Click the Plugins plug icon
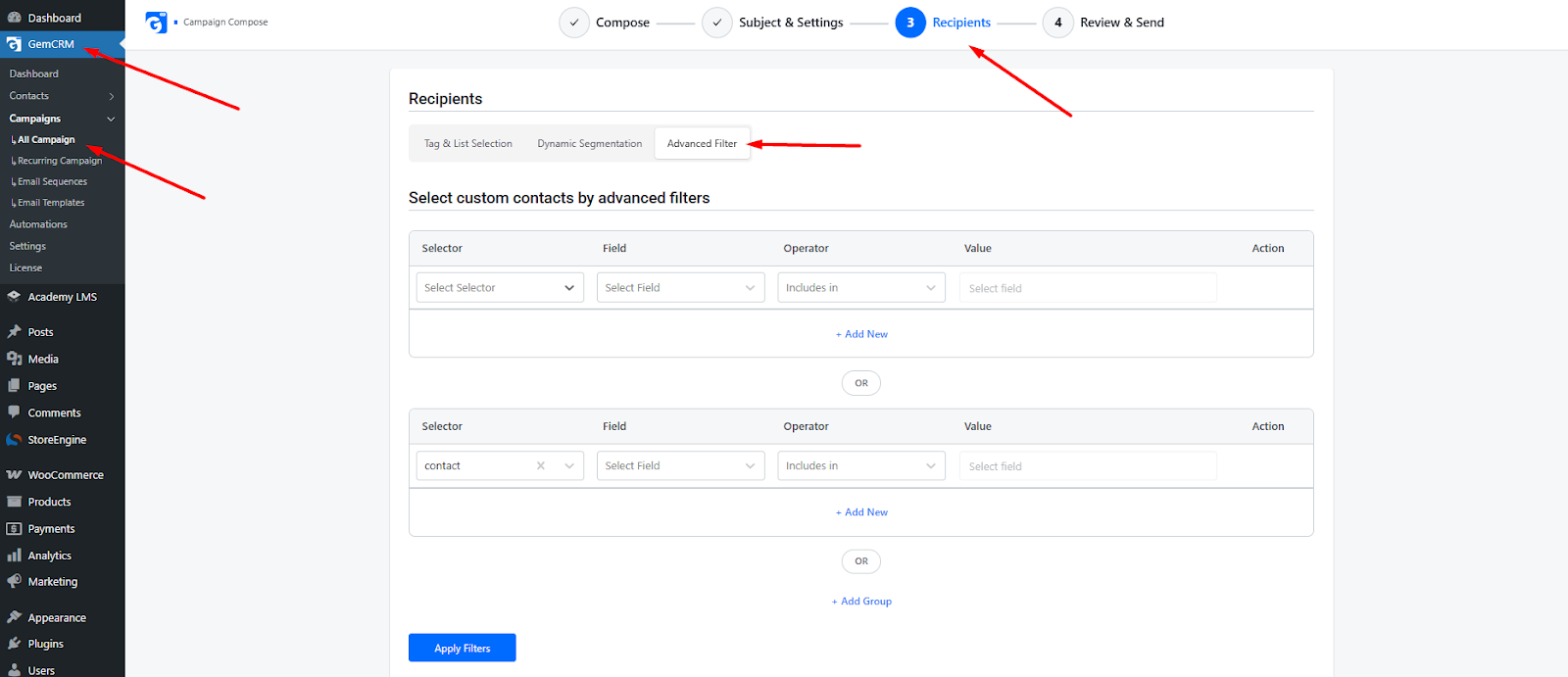 pyautogui.click(x=14, y=644)
